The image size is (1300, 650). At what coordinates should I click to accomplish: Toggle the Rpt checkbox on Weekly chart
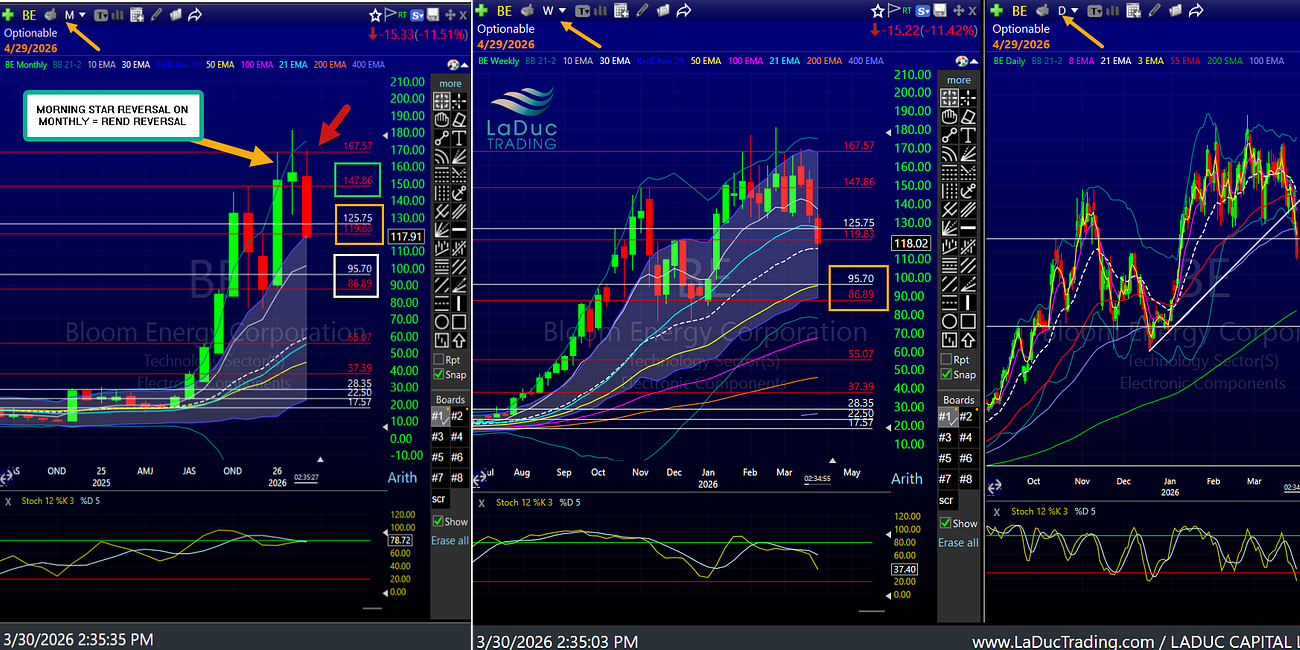pyautogui.click(x=948, y=359)
